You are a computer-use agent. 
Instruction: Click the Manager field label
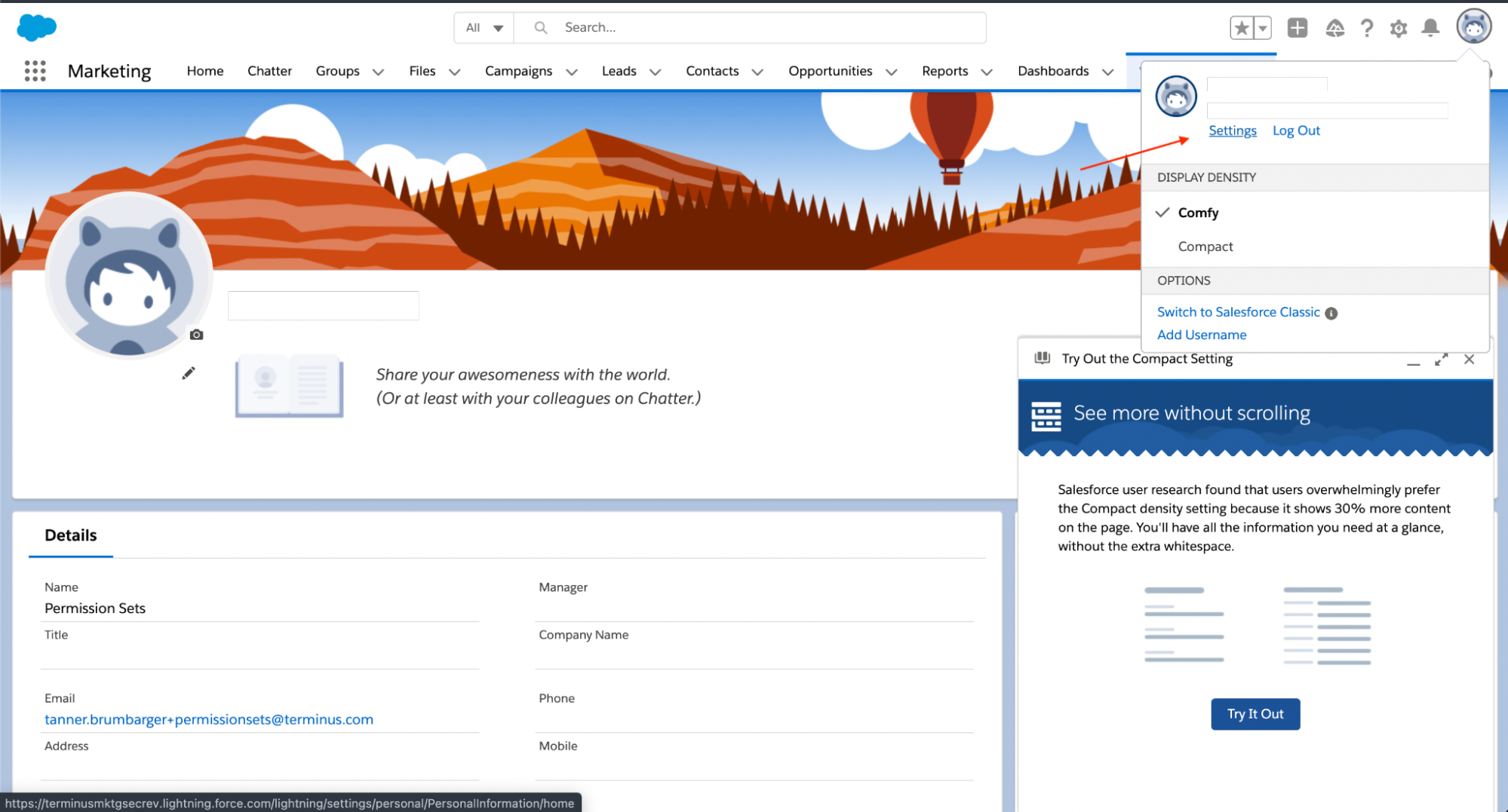[x=563, y=587]
